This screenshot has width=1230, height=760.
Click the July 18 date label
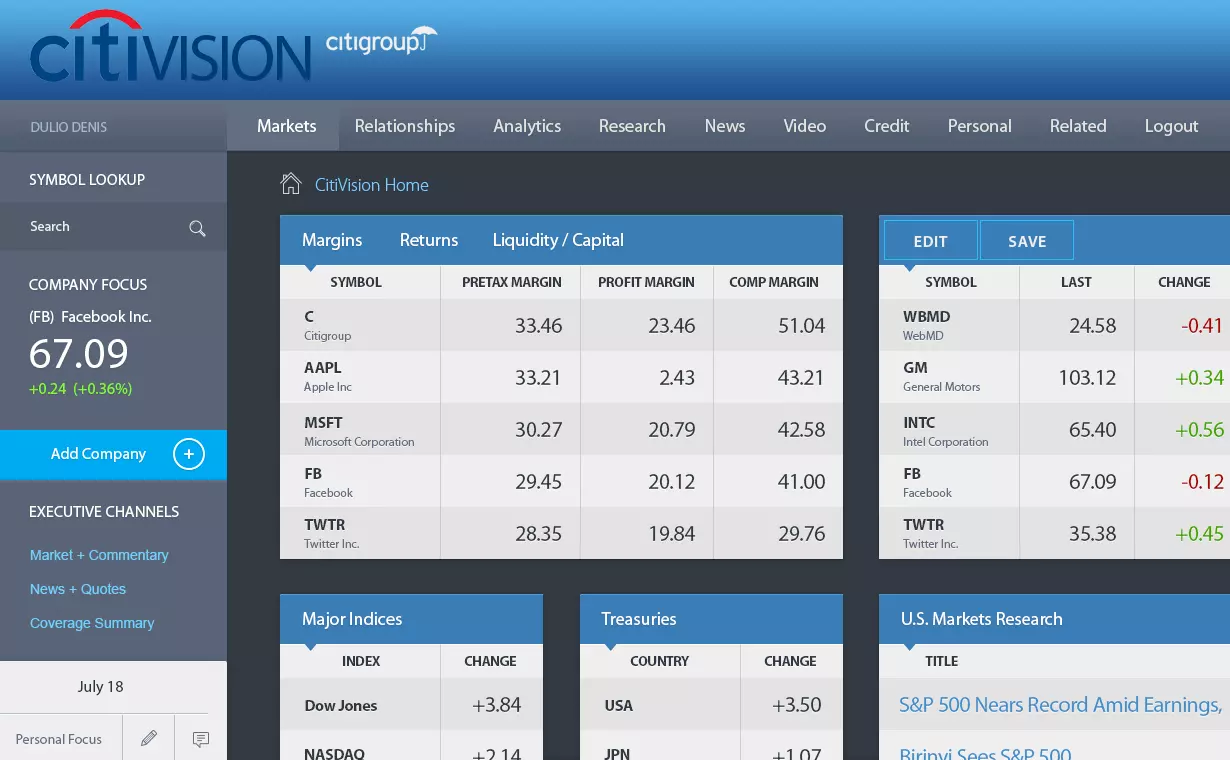(100, 687)
